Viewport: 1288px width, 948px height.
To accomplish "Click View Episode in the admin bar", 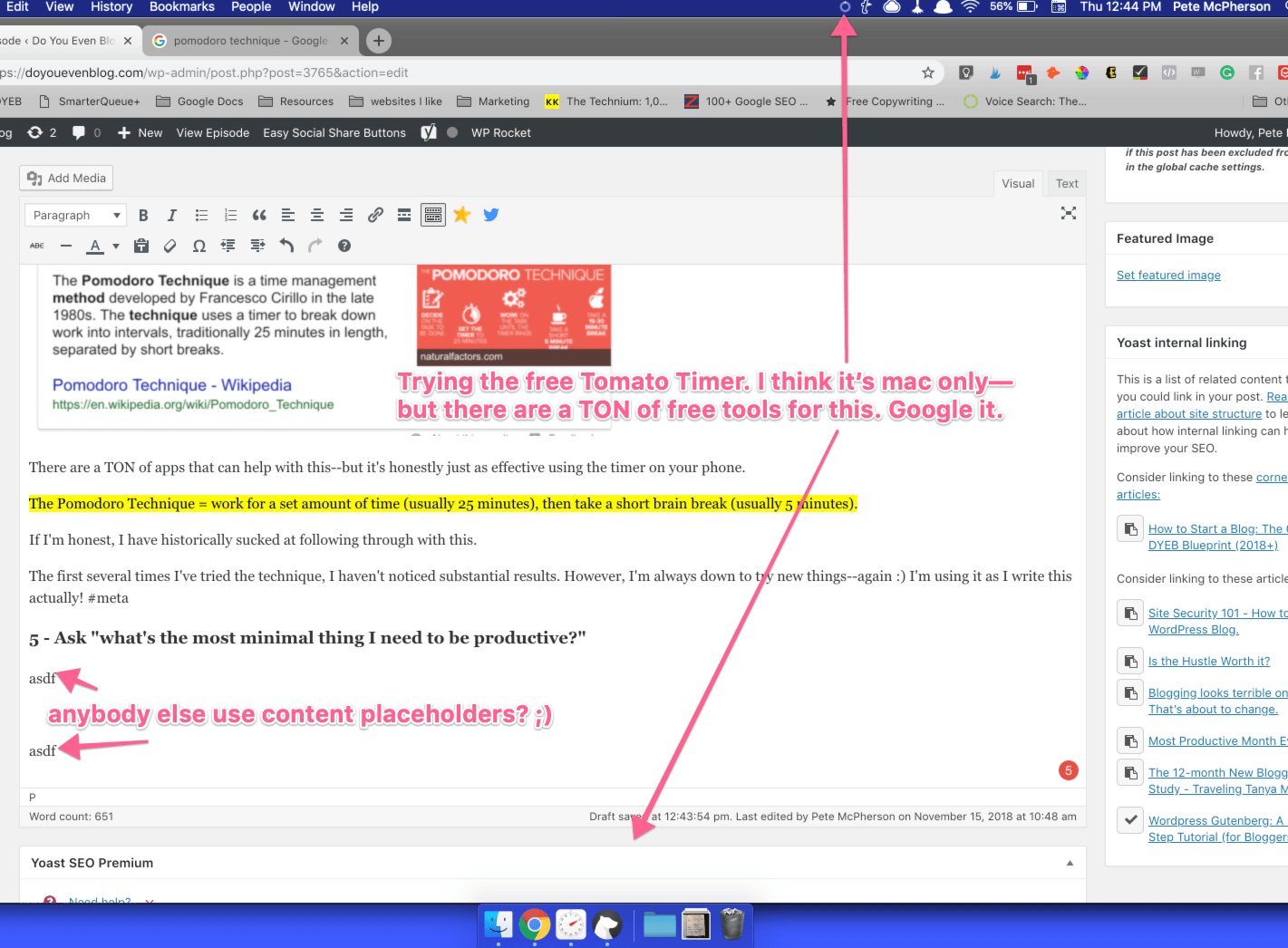I will [x=213, y=132].
